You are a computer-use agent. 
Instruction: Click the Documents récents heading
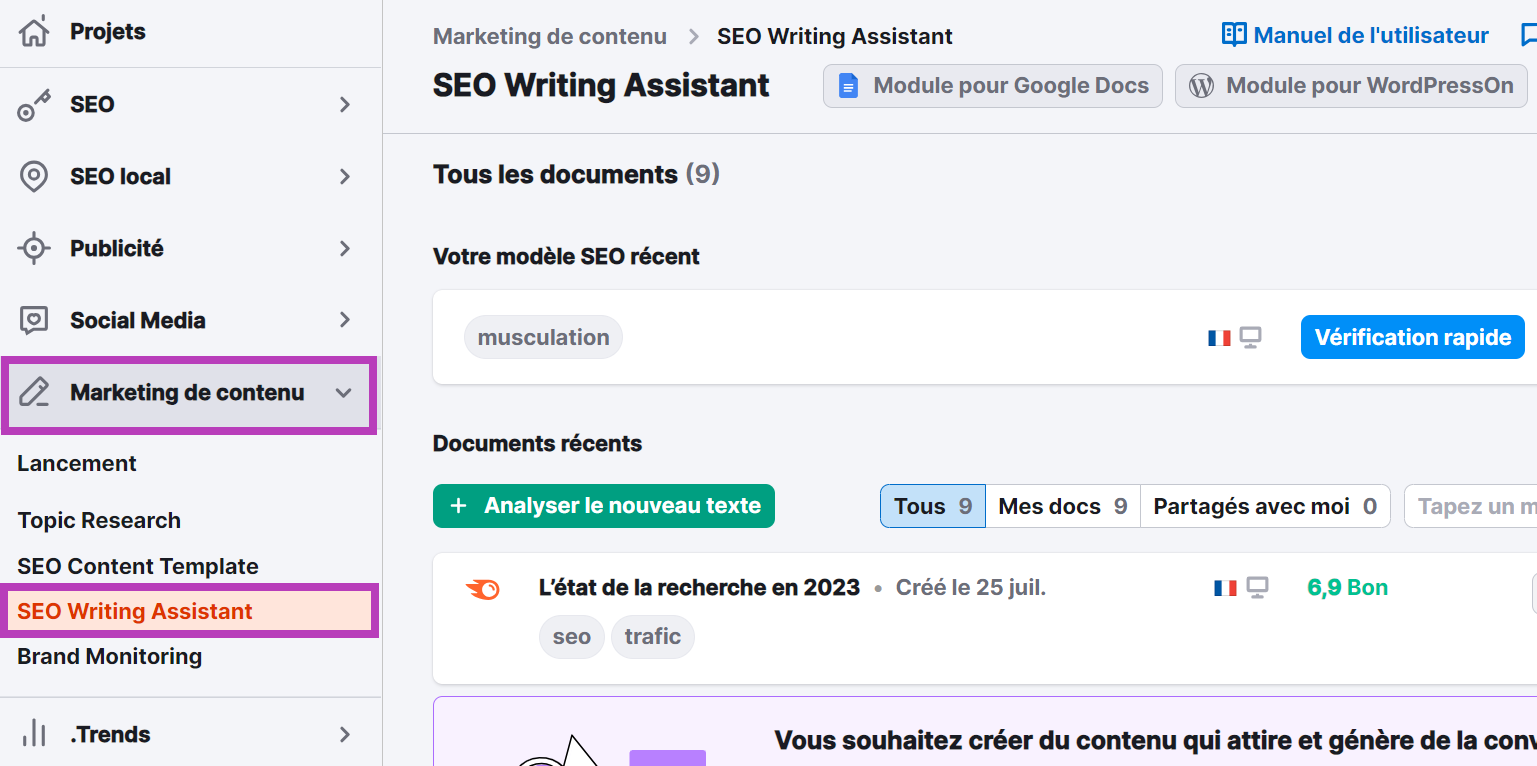tap(537, 444)
